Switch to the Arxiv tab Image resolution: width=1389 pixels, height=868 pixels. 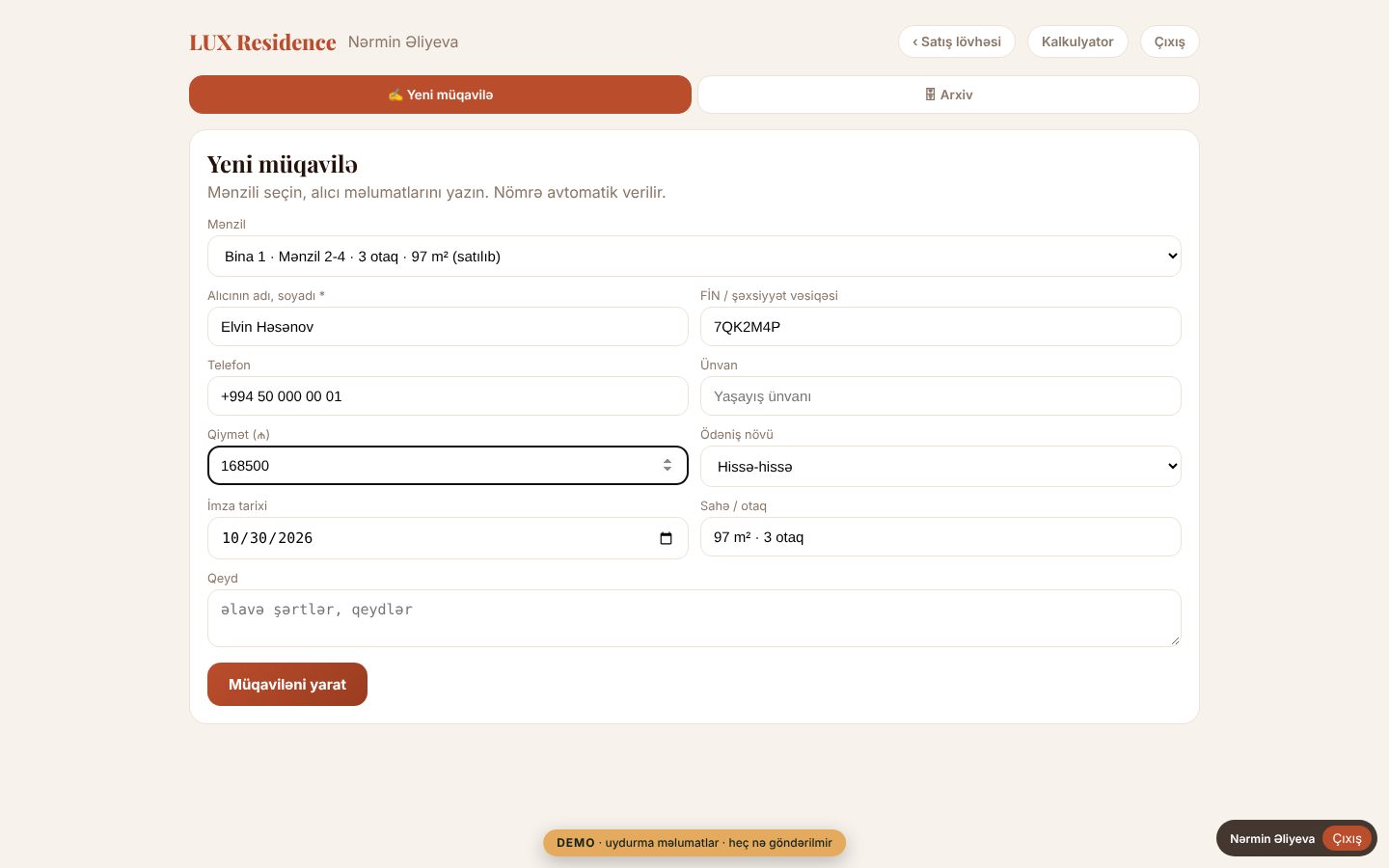(x=948, y=95)
